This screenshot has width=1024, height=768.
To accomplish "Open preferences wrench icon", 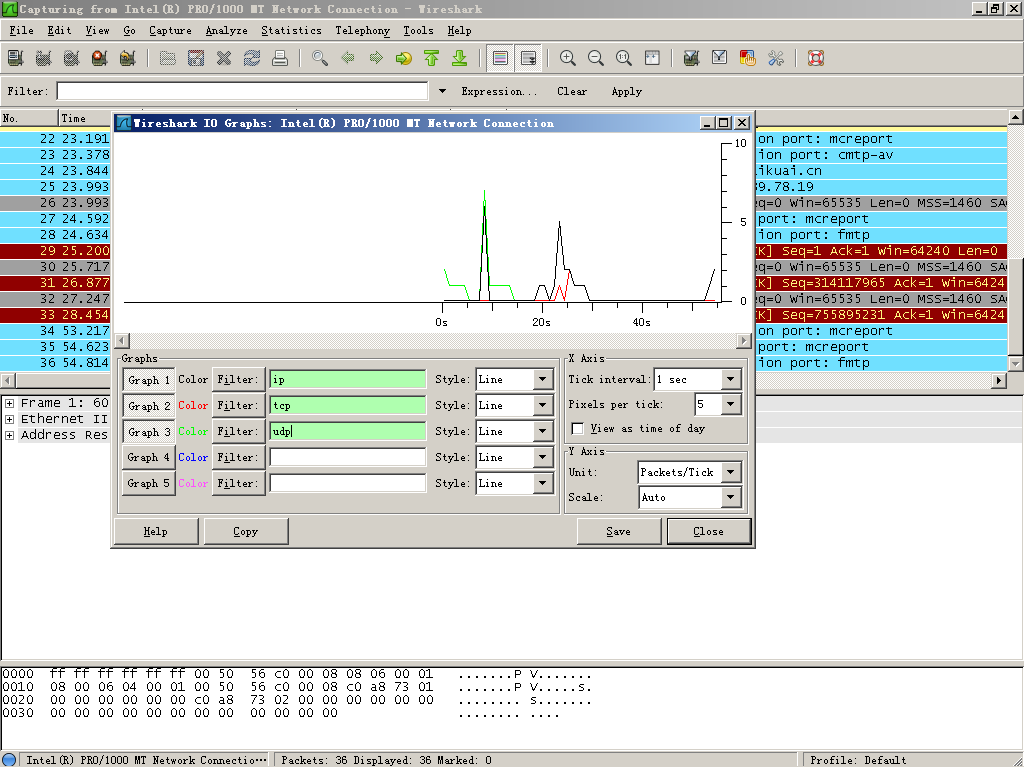I will (776, 58).
